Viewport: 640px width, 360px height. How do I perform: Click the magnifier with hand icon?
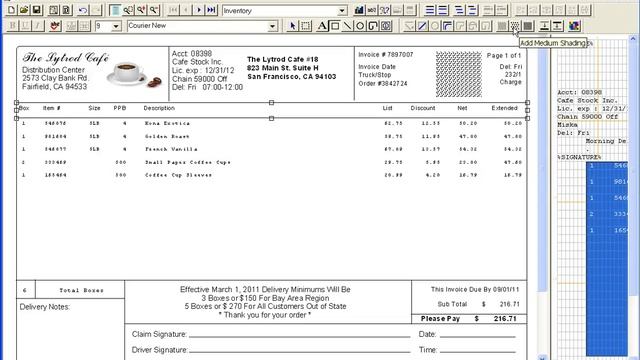129,10
